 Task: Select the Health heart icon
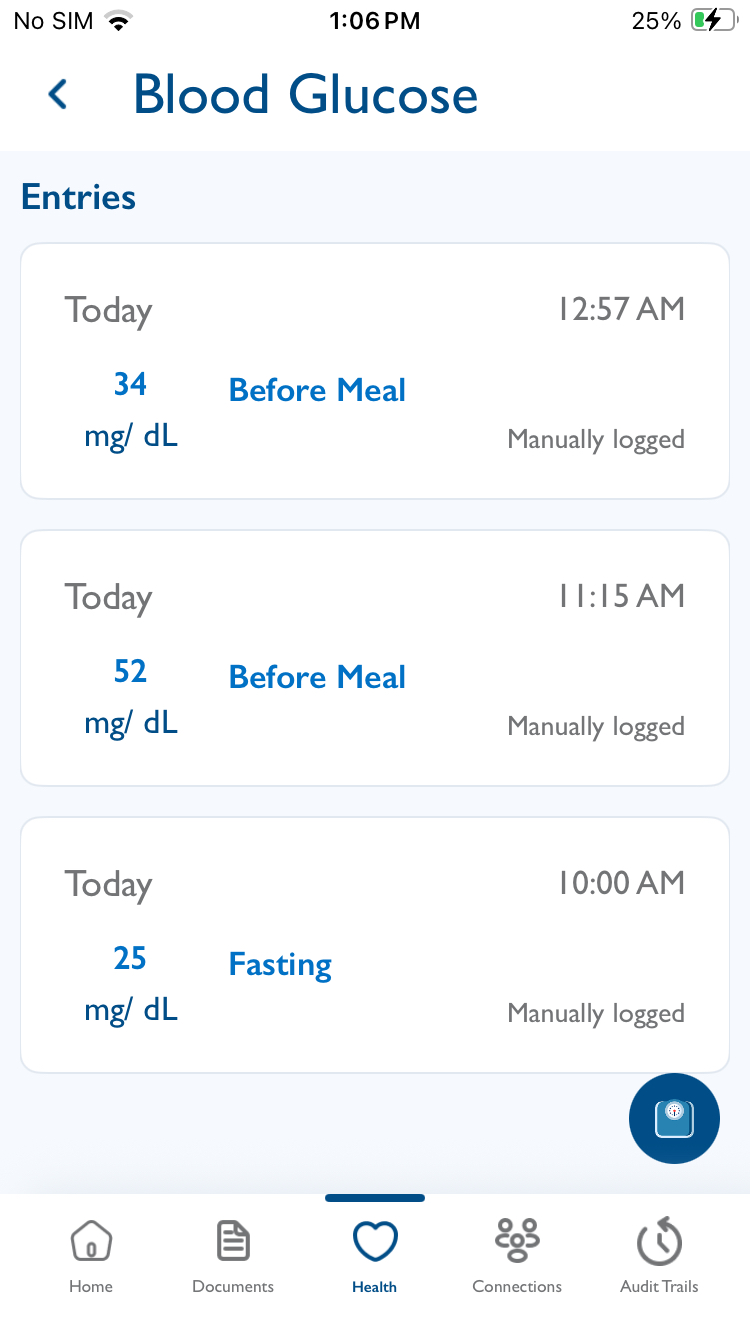(375, 1242)
